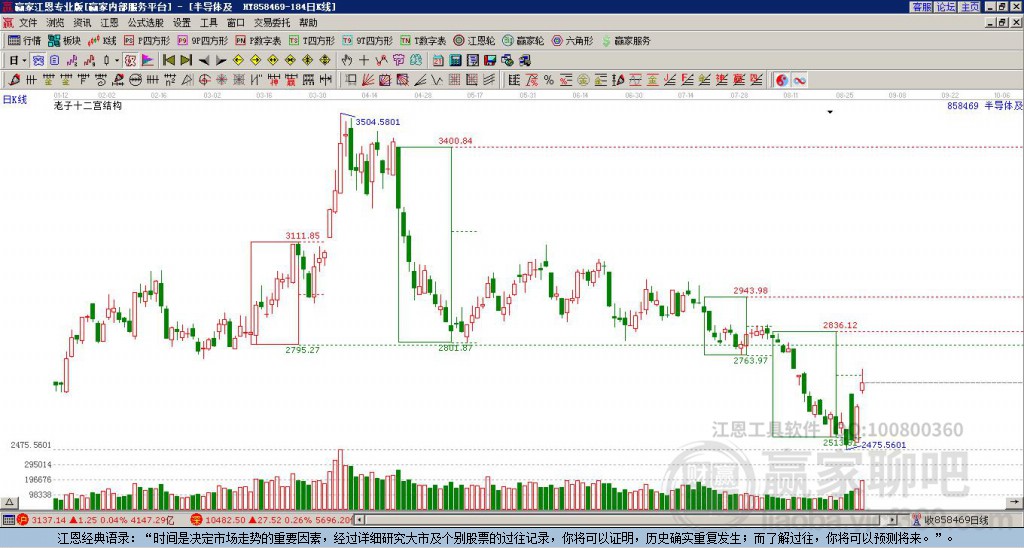Toggle the butterfly-shaped highlighted toolbar button

pyautogui.click(x=39, y=60)
